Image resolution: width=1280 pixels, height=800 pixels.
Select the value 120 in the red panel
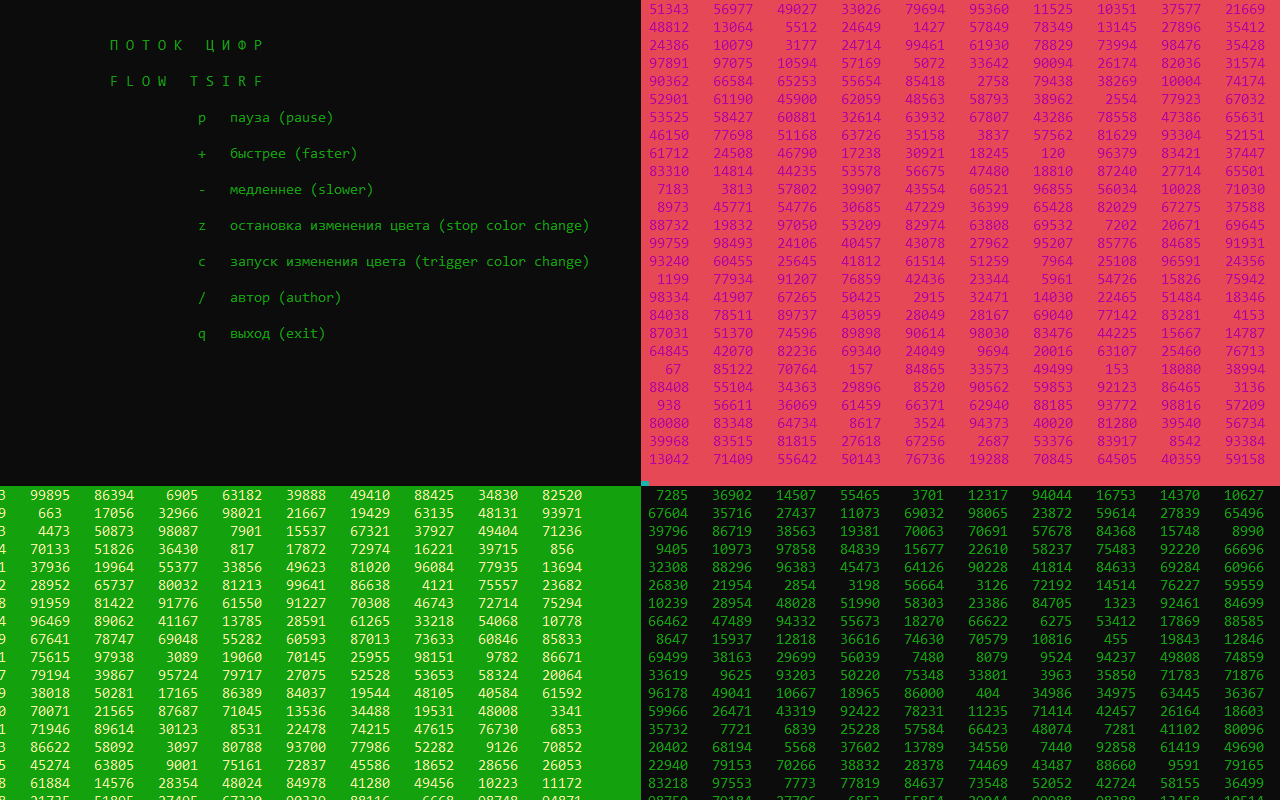click(1053, 153)
